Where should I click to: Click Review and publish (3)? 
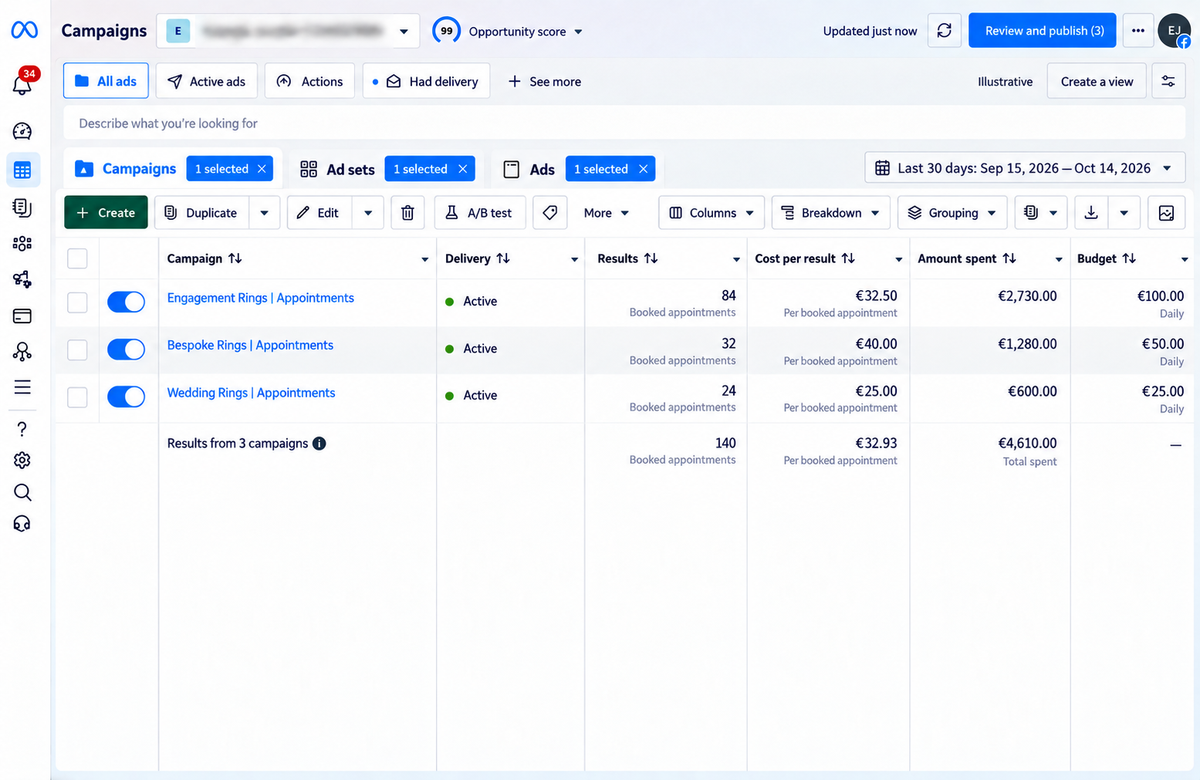point(1044,31)
